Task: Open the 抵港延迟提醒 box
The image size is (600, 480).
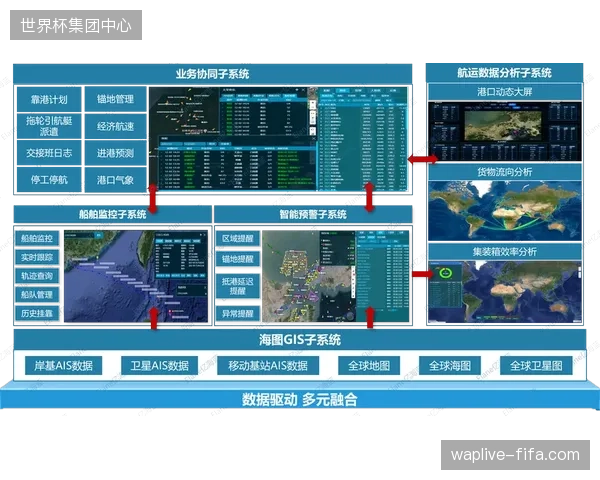Action: click(x=238, y=286)
